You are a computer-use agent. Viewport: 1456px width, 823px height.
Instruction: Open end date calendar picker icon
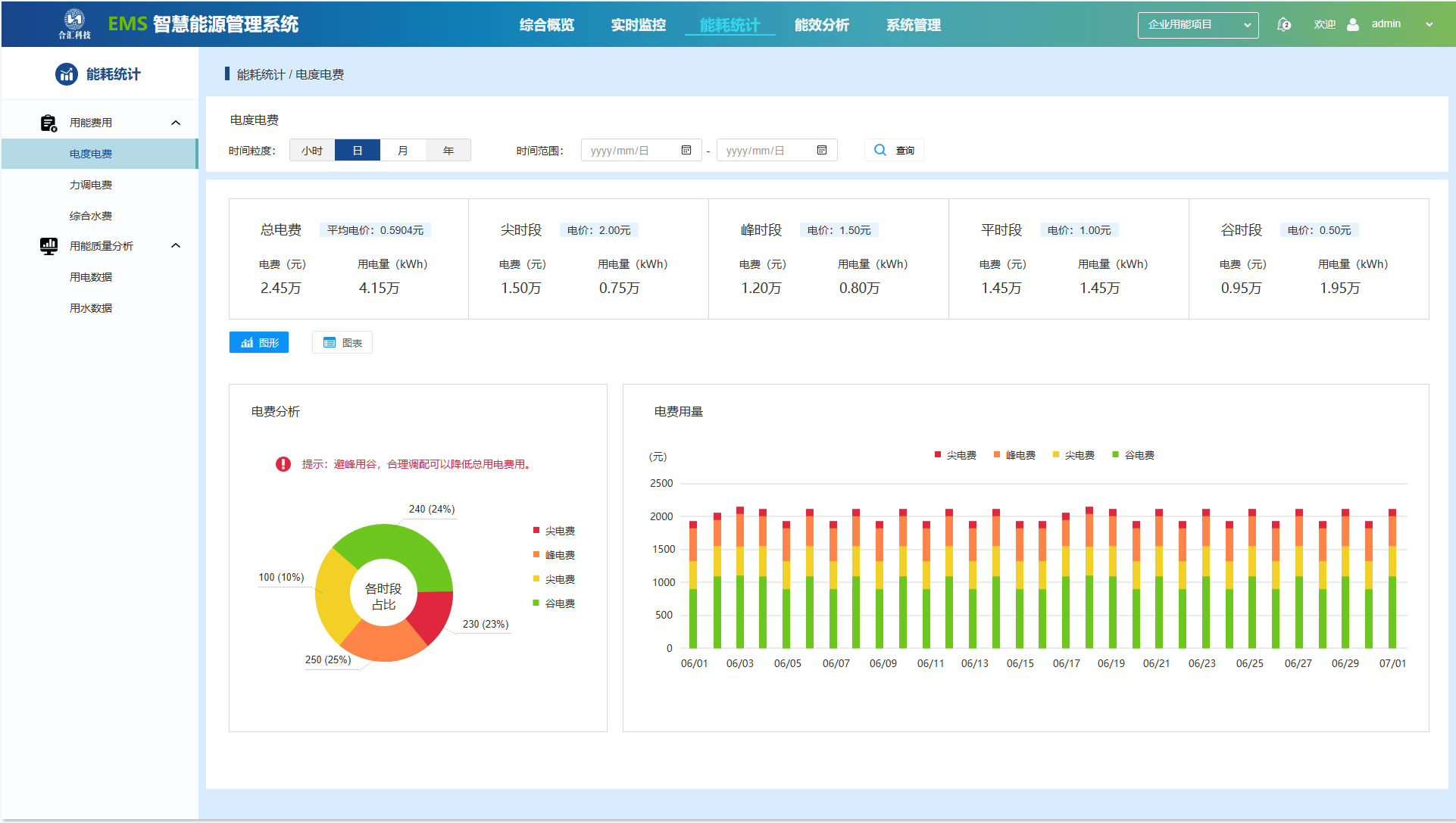[x=822, y=150]
